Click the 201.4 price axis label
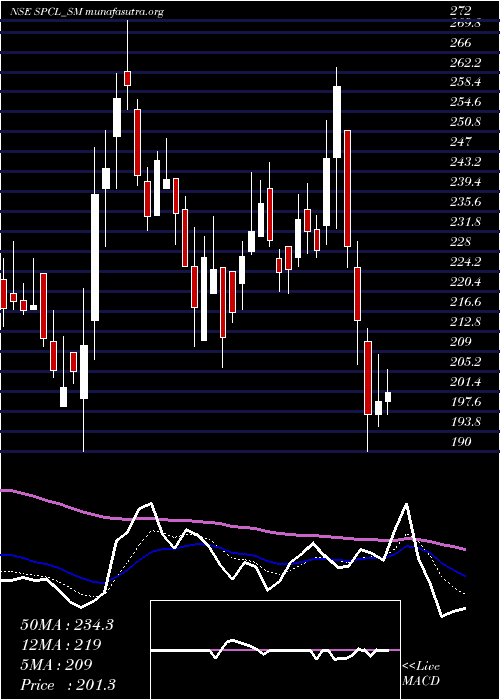Screen dimensions: 500x700 pyautogui.click(x=466, y=382)
